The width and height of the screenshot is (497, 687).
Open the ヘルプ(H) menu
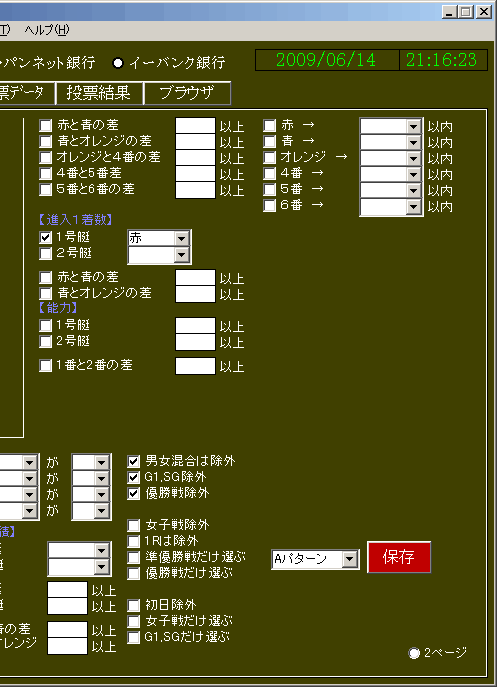click(x=46, y=30)
